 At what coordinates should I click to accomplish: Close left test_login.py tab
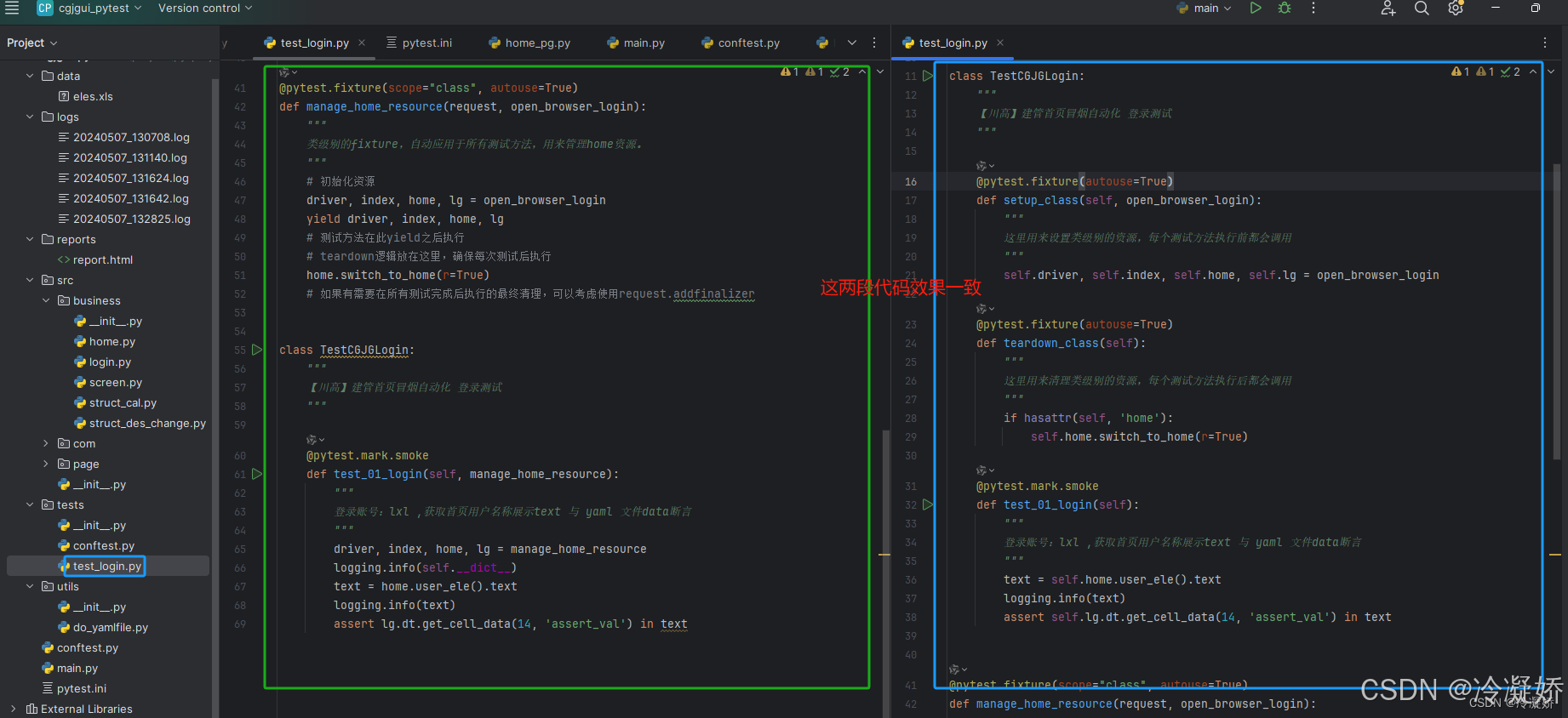362,43
